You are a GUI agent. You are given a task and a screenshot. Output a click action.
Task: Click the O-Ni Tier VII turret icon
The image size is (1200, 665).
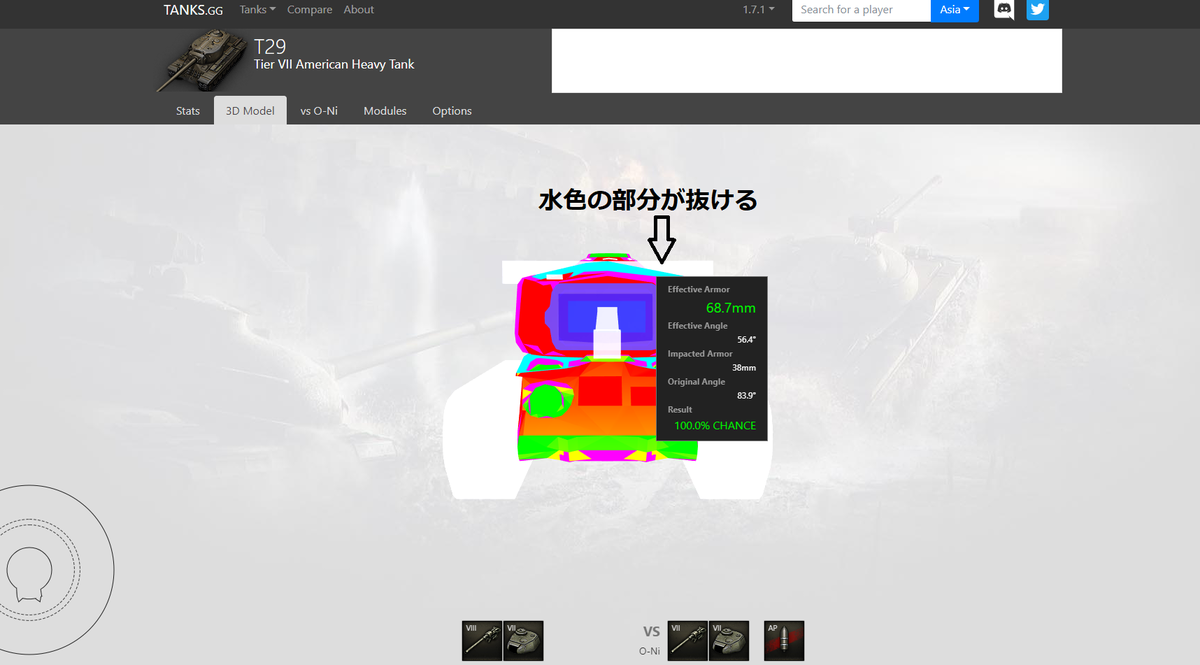729,640
